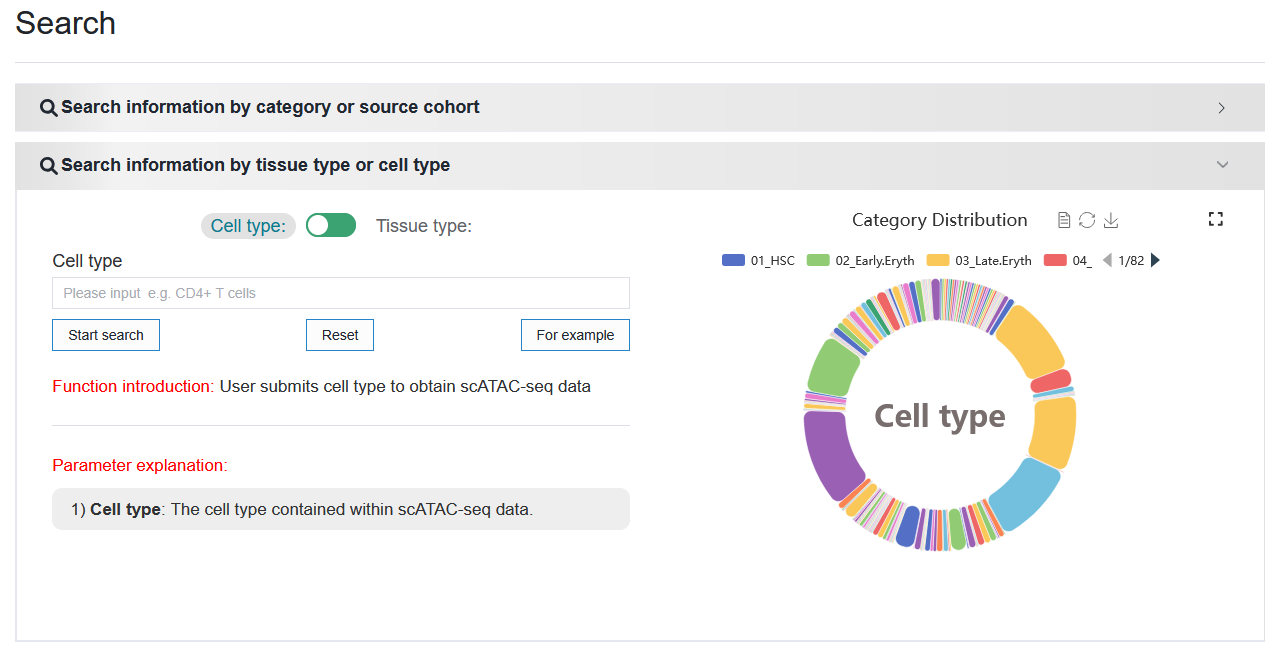This screenshot has width=1282, height=651.
Task: Expand chart to fullscreen
Action: 1216,219
